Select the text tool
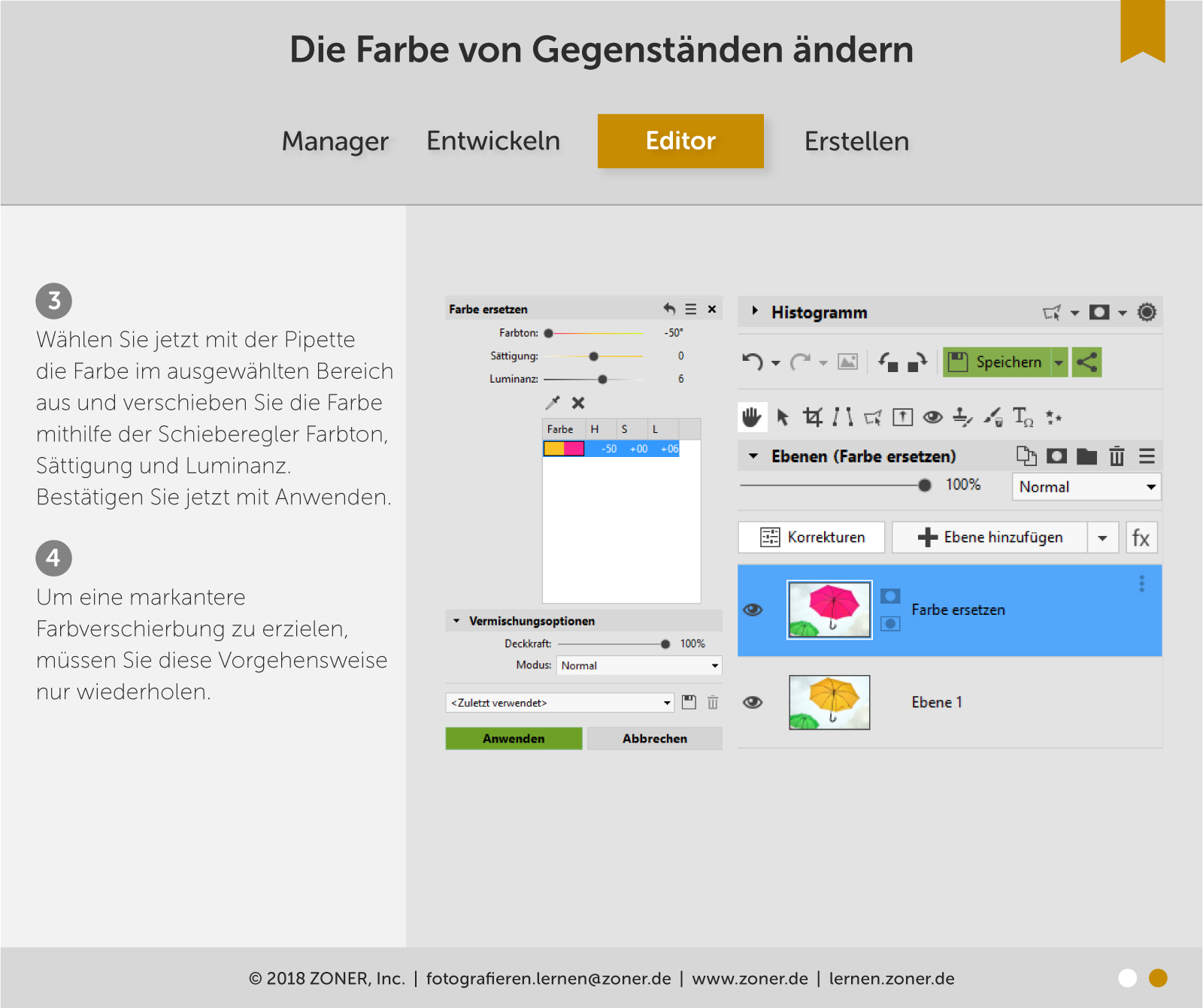The width and height of the screenshot is (1203, 1008). pos(1023,416)
